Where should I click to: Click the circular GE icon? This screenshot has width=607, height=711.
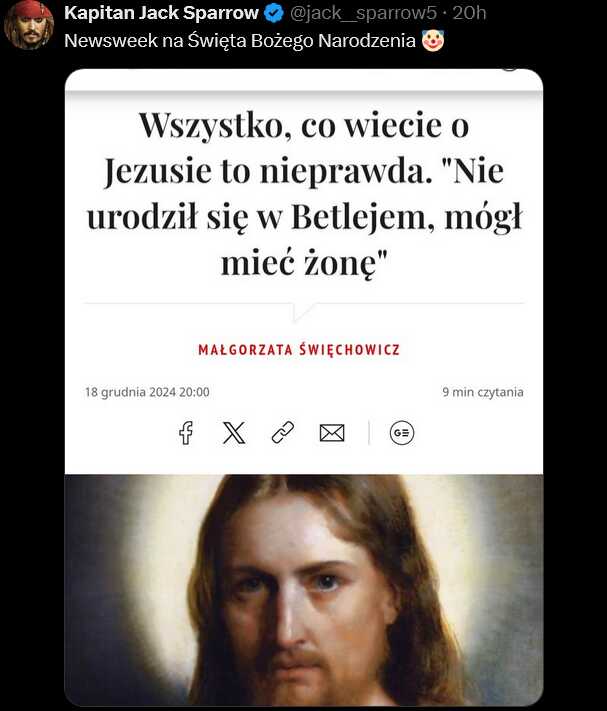click(x=402, y=433)
